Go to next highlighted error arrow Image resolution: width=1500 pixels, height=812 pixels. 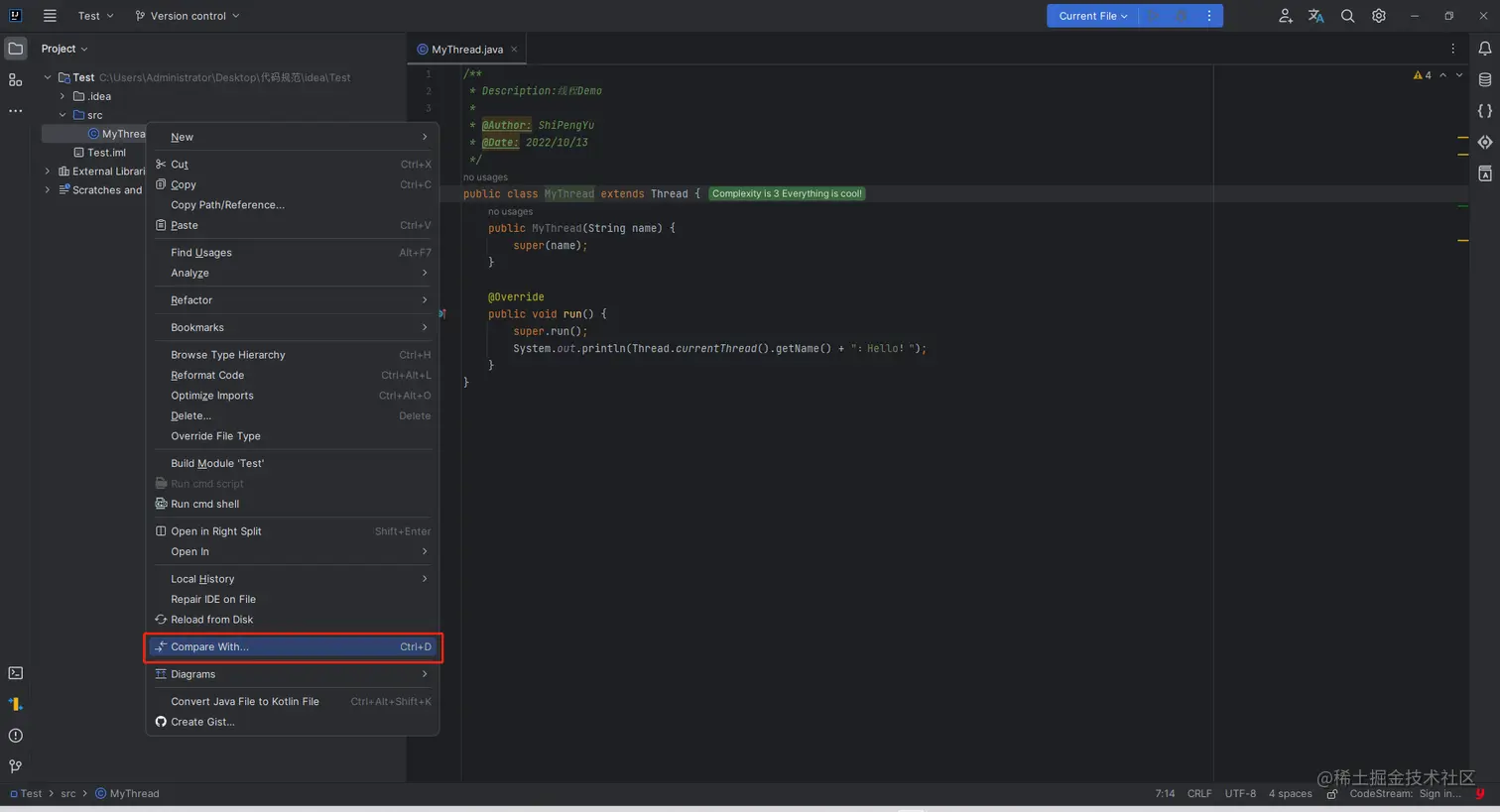[1459, 75]
